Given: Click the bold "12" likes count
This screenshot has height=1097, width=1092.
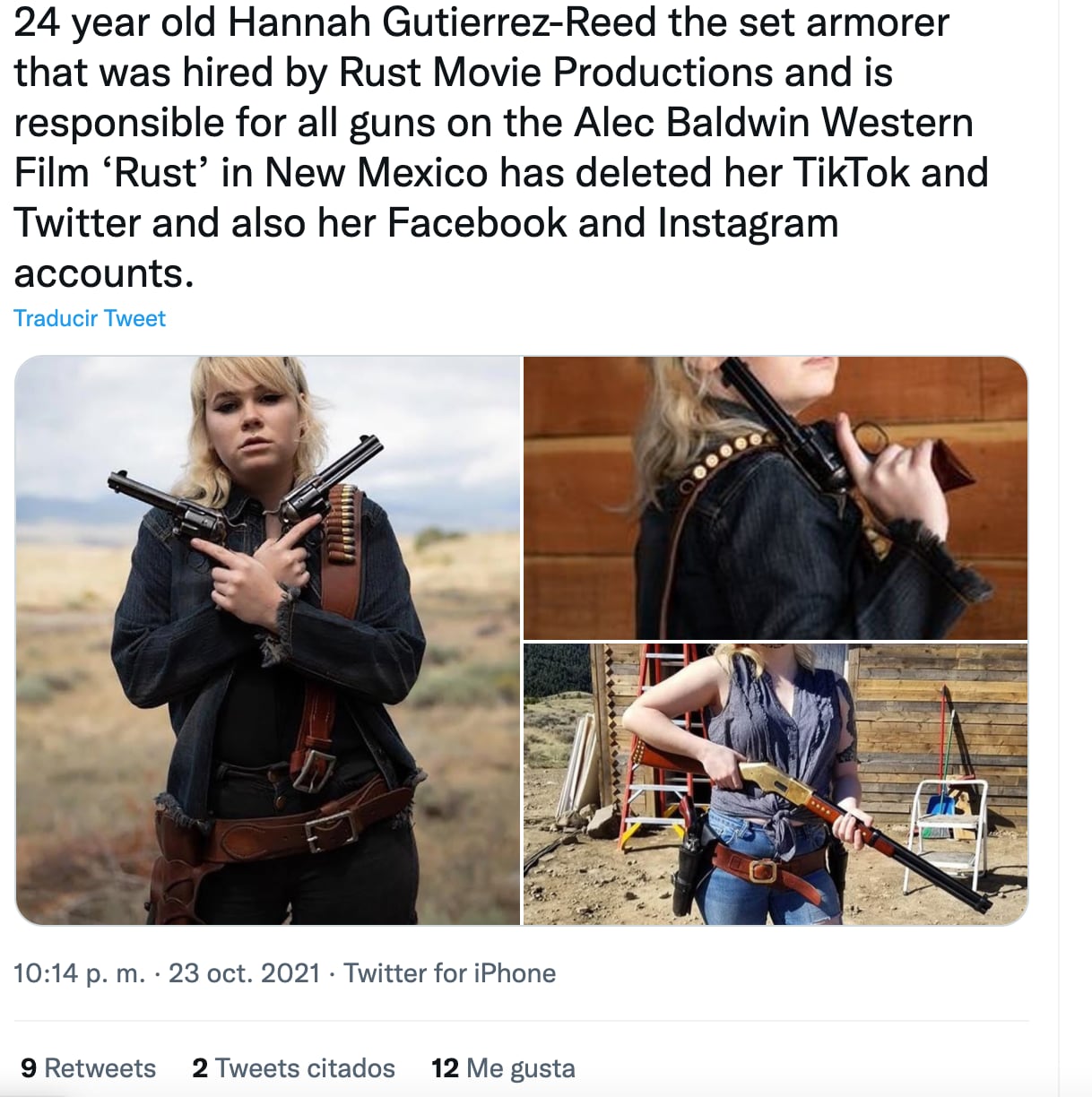Looking at the screenshot, I should click(445, 1068).
